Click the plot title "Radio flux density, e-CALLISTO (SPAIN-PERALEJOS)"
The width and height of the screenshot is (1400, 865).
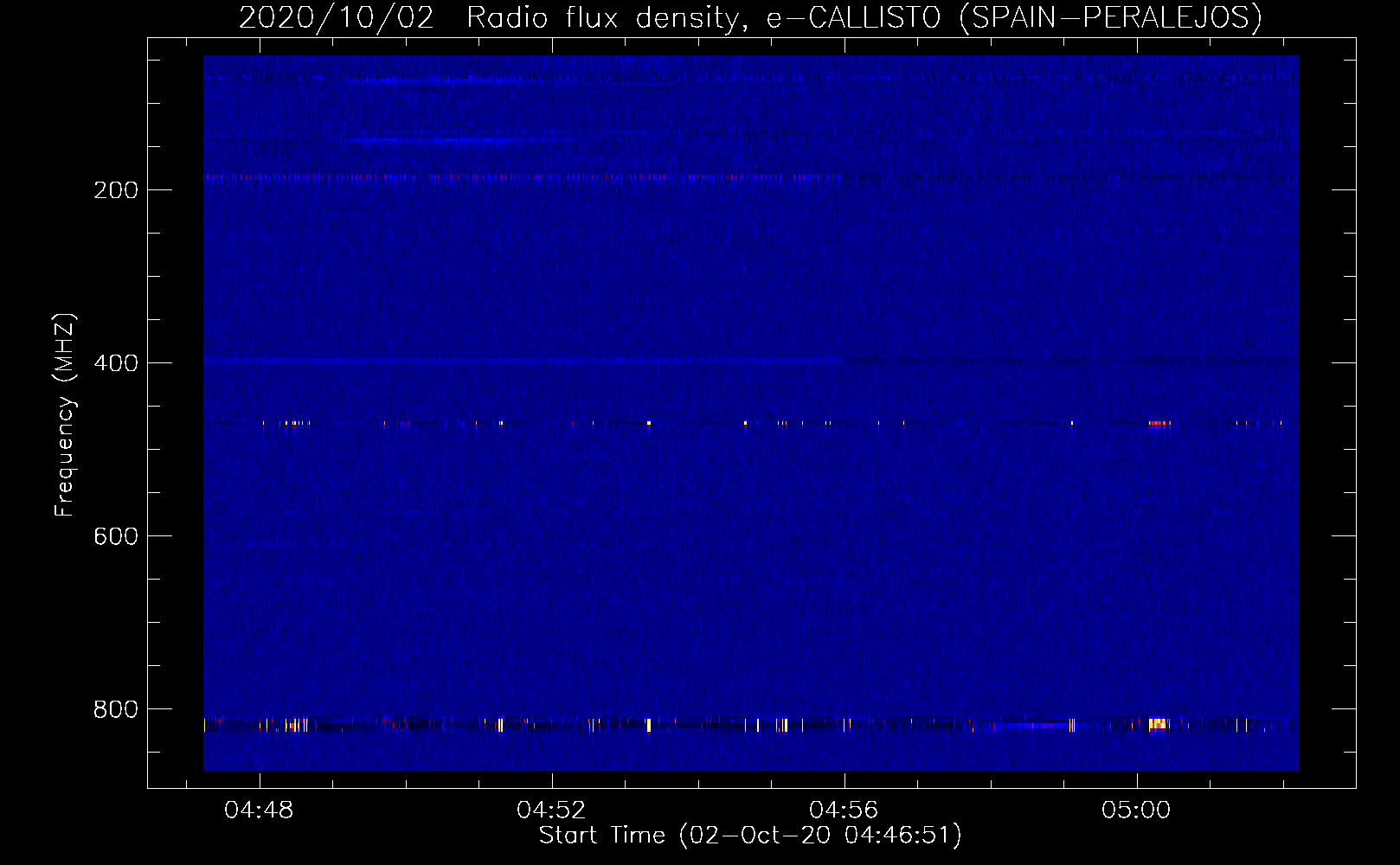(x=864, y=17)
